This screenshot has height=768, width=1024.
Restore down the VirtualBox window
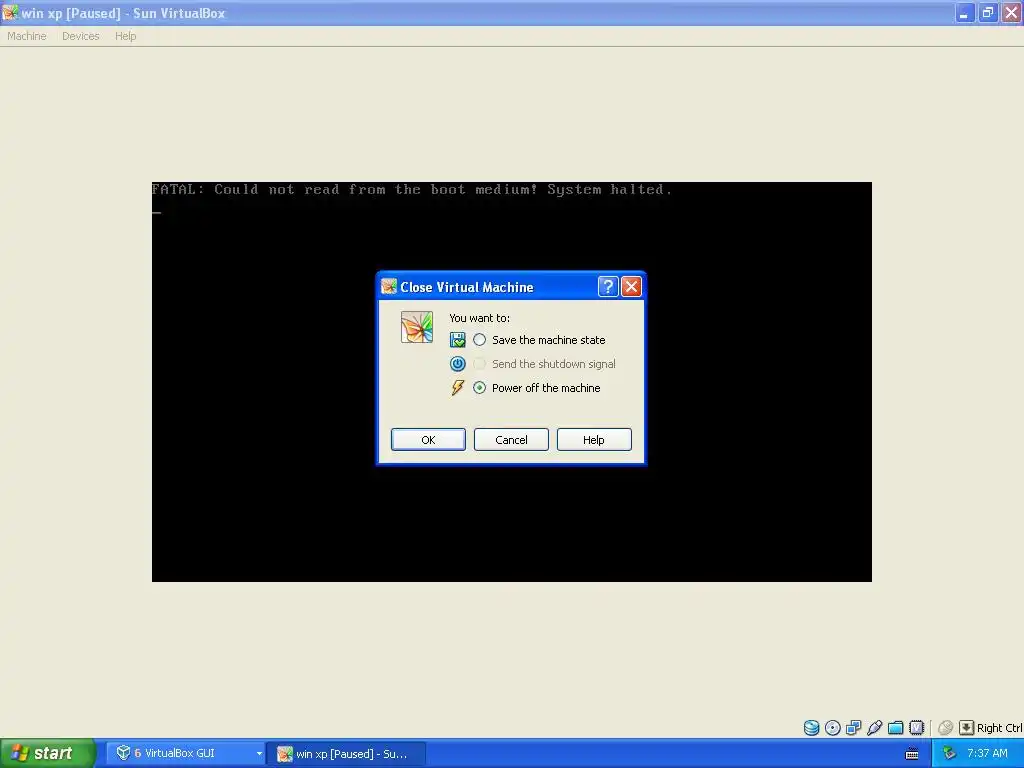click(x=988, y=13)
